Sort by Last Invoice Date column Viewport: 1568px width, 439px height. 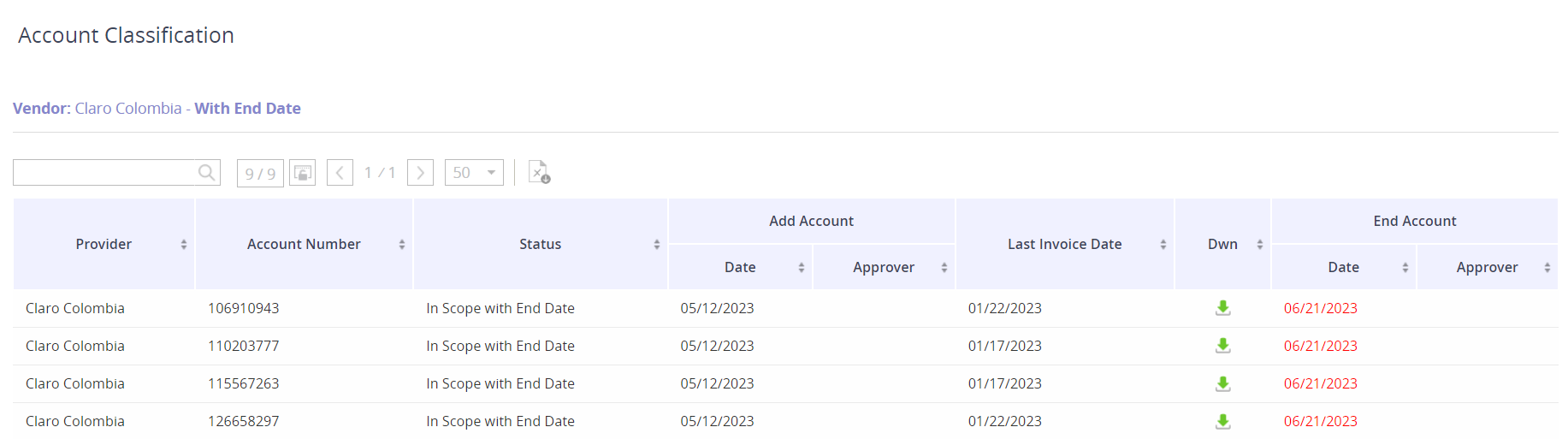click(x=1065, y=244)
